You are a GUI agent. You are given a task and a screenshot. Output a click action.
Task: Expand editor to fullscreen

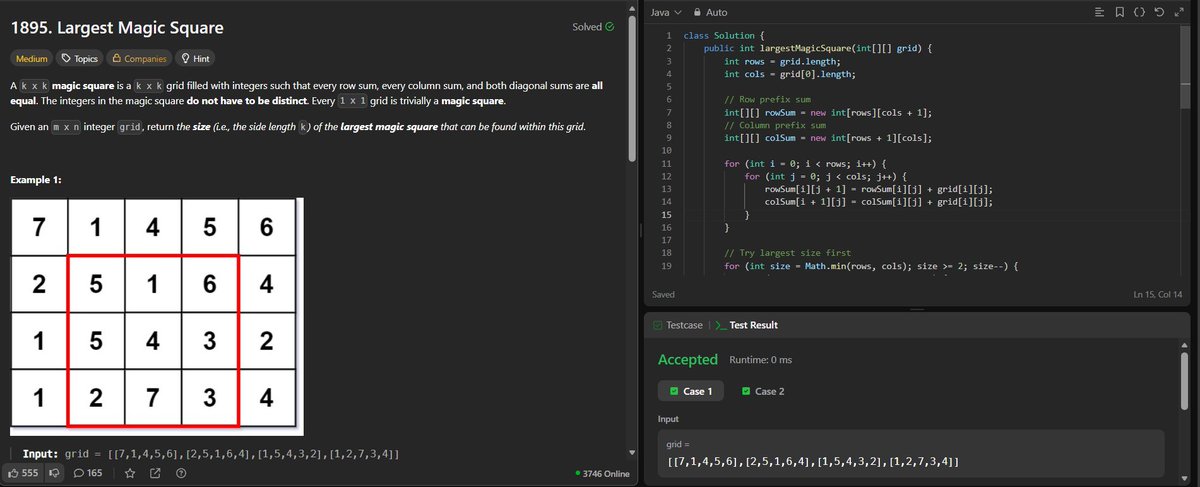1179,12
